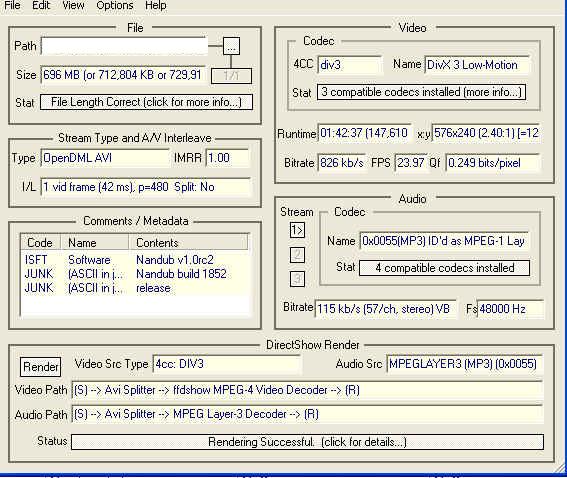Click the Contents column header in metadata
The height and width of the screenshot is (478, 567).
pyautogui.click(x=188, y=243)
